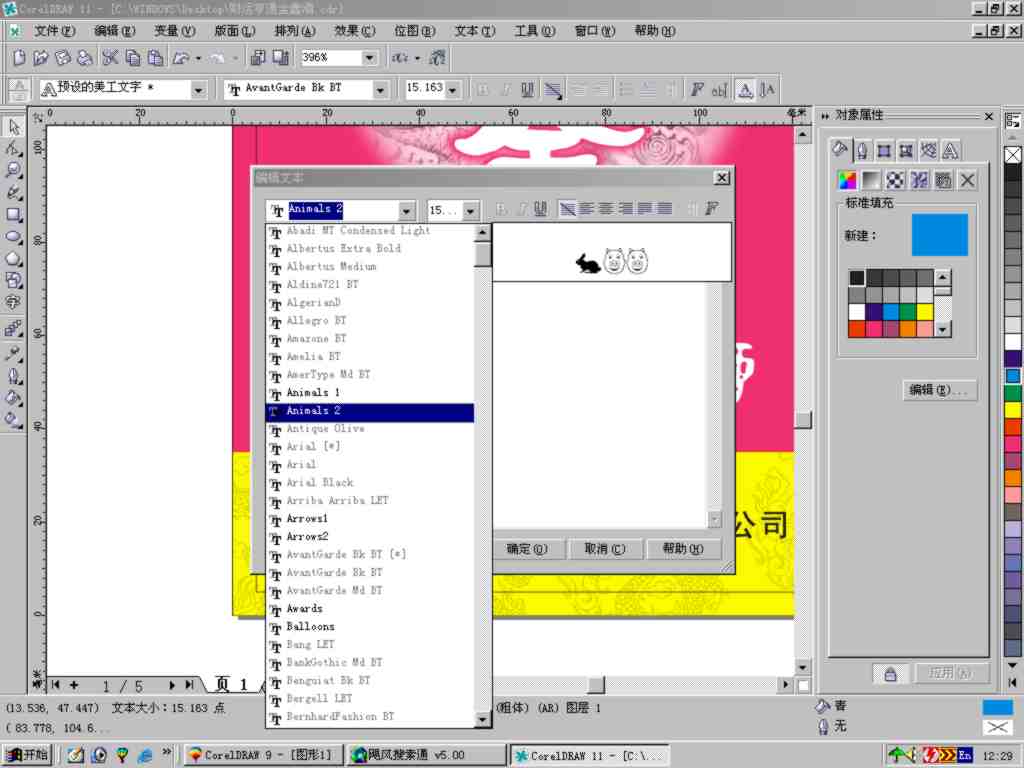Image resolution: width=1024 pixels, height=768 pixels.
Task: Expand the text preset list dropdown
Action: click(199, 89)
